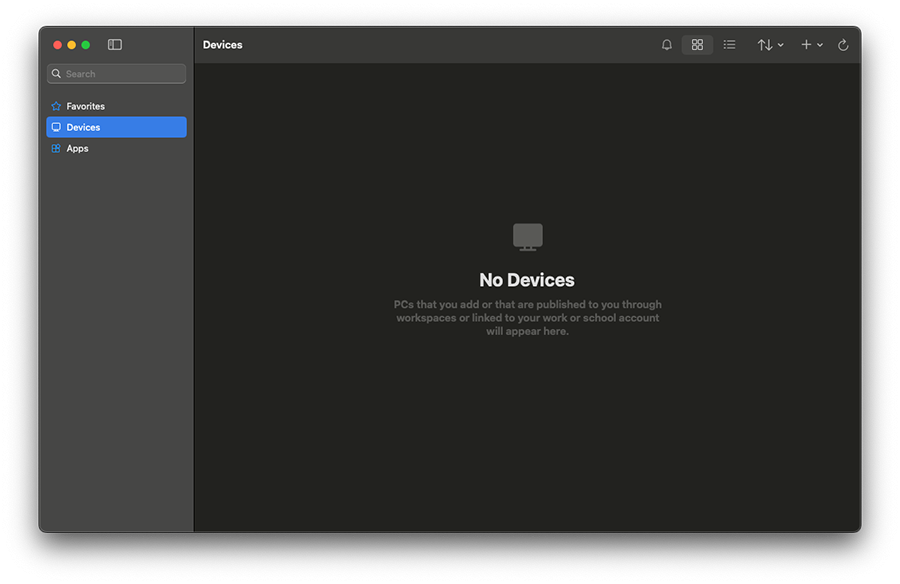Select Favorites in the sidebar

tap(86, 106)
